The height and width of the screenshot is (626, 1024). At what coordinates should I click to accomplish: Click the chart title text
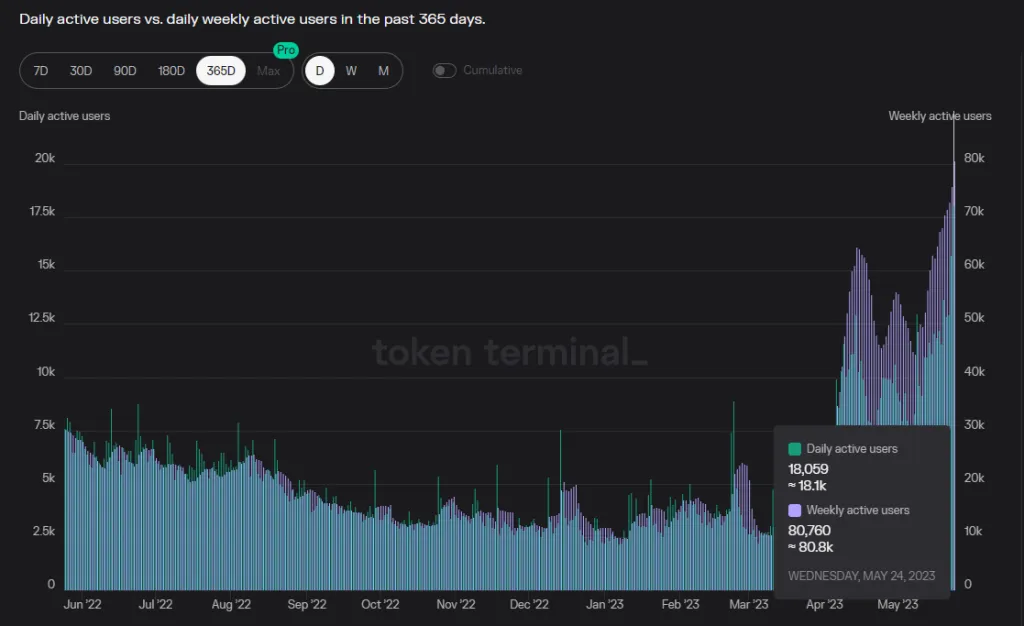click(x=253, y=18)
